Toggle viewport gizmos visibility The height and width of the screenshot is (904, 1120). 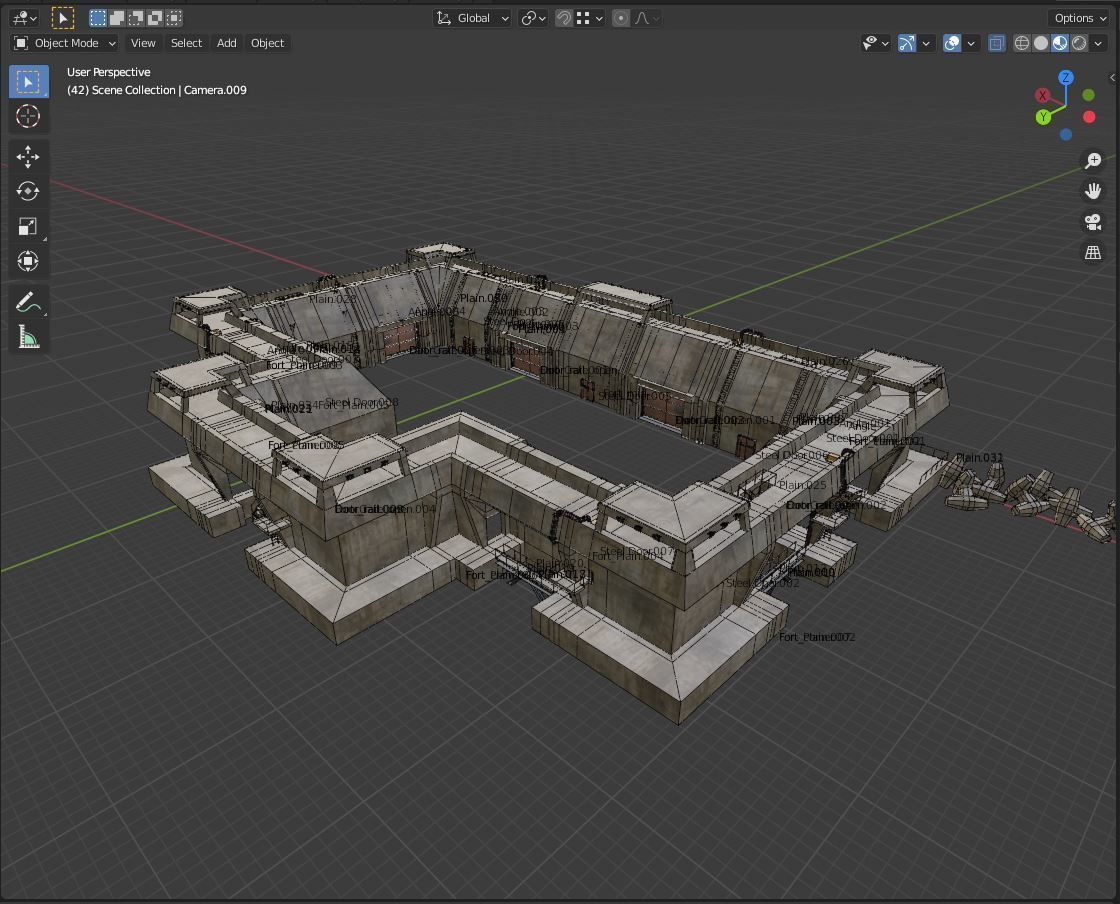click(906, 44)
